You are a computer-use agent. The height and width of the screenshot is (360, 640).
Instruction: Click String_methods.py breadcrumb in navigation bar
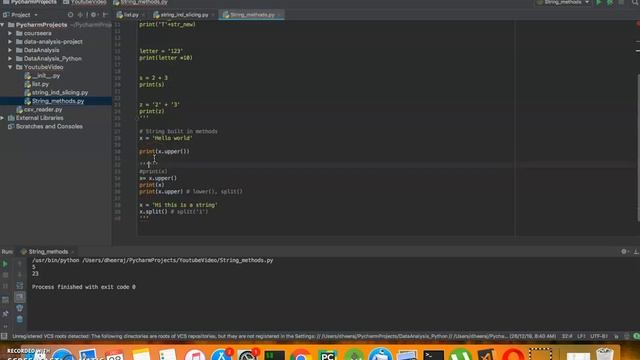tap(140, 2)
